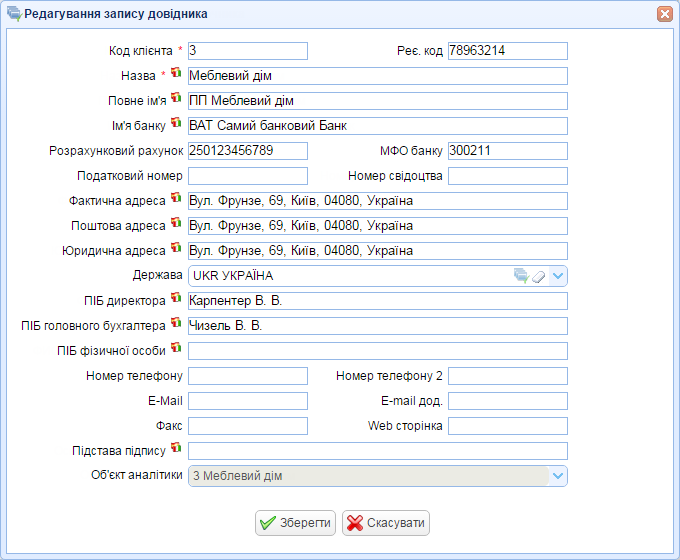Screen dimensions: 680x560
Task: Open translation icon beside ПІБ головного бухгалтера
Action: [176, 323]
